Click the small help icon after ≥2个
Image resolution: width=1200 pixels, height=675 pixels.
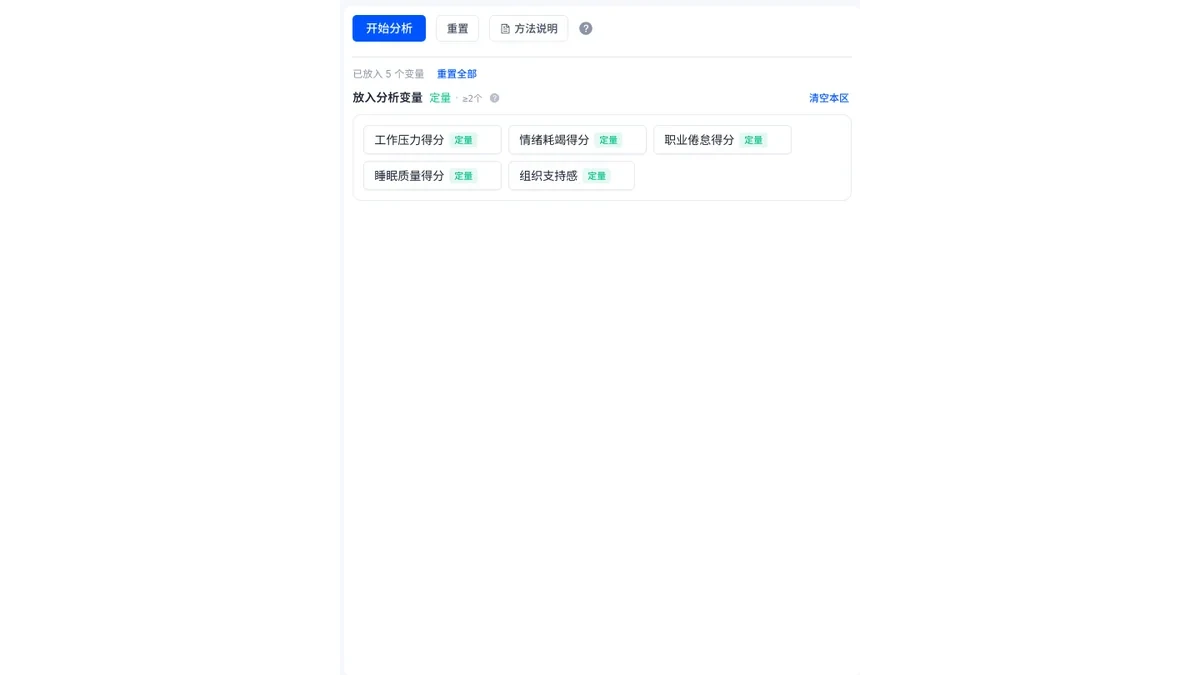pos(494,98)
